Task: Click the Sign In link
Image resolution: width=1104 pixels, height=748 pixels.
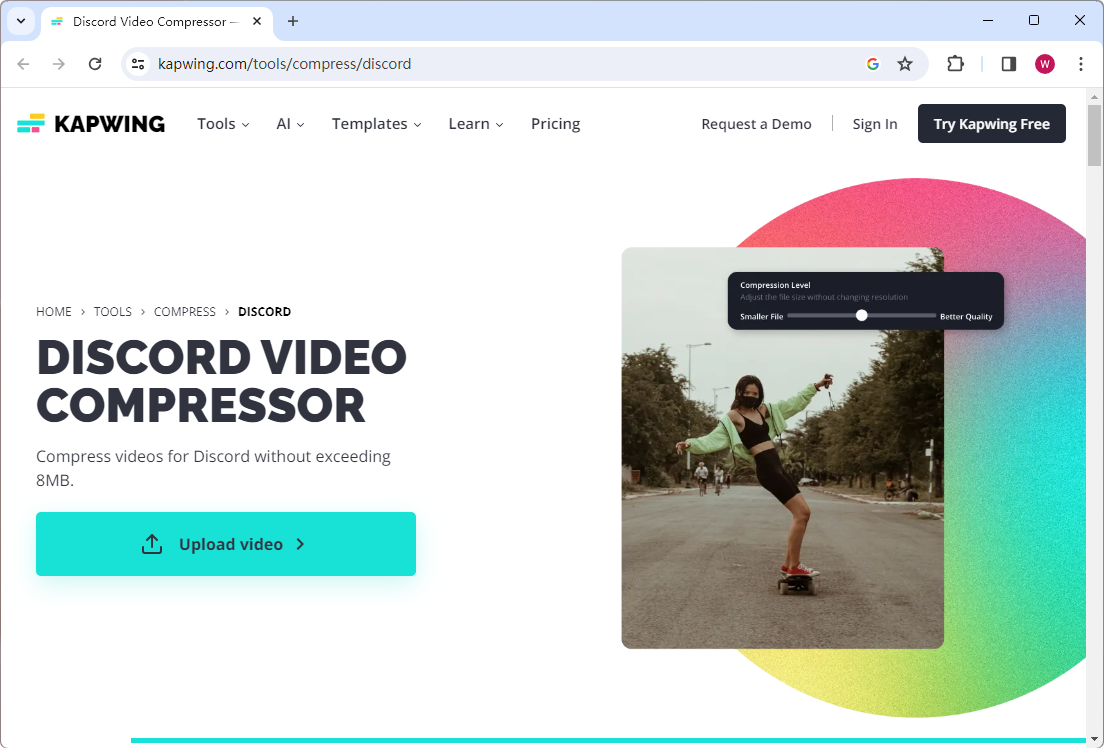Action: coord(875,124)
